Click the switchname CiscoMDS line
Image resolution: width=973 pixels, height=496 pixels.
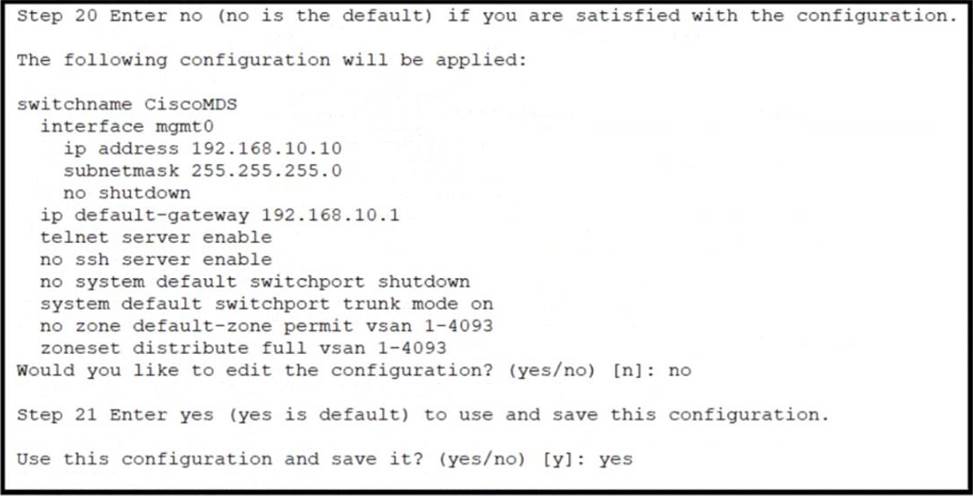click(127, 104)
